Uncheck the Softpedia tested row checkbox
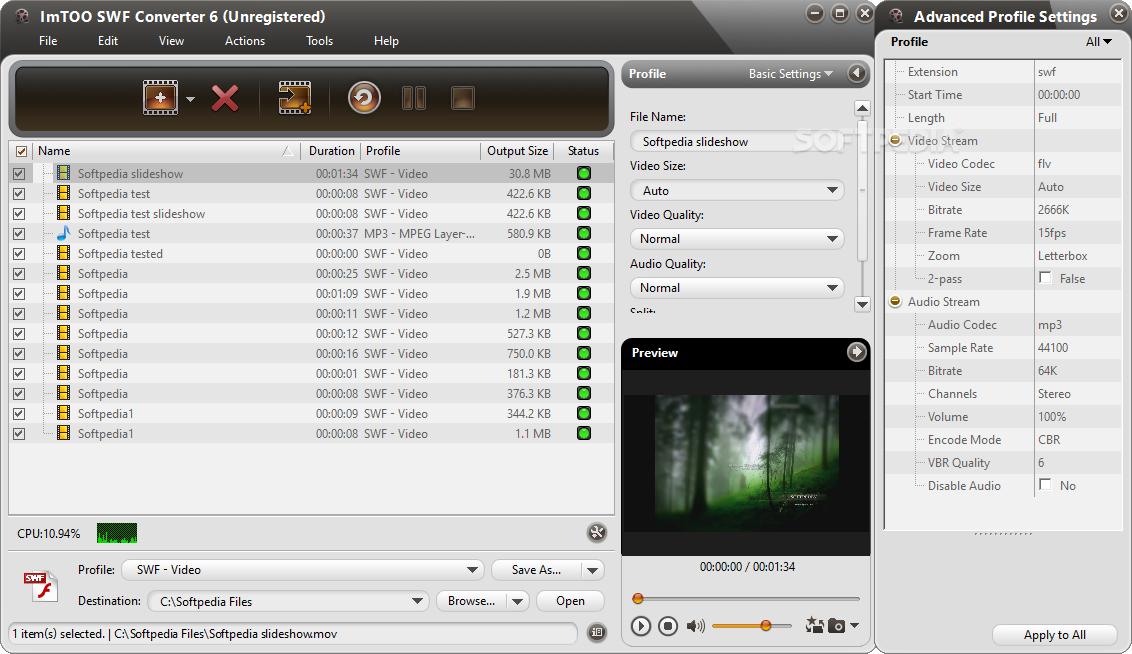This screenshot has height=654, width=1132. (19, 253)
